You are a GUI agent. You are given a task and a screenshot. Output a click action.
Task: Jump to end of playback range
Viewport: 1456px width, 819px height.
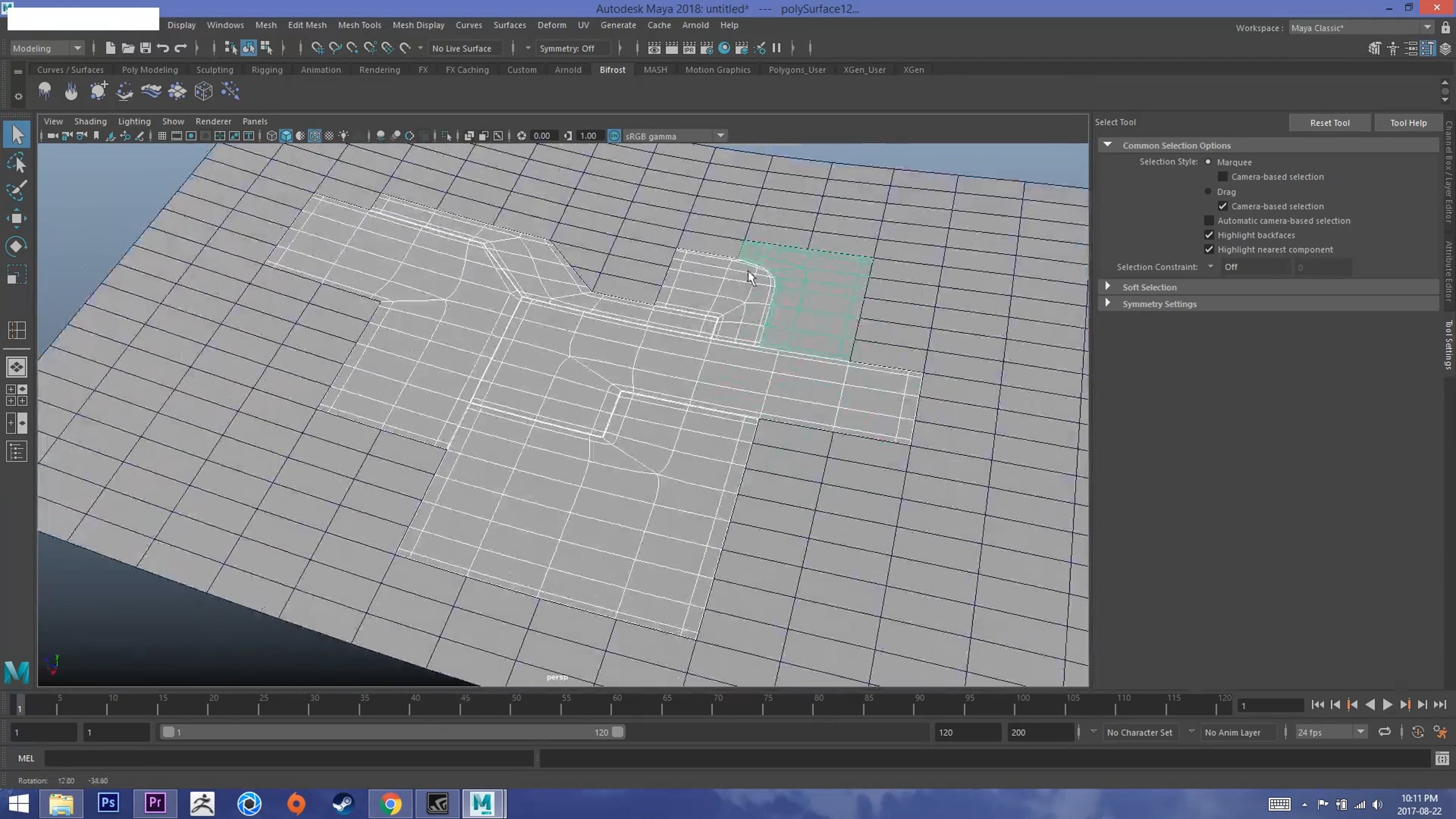1440,704
